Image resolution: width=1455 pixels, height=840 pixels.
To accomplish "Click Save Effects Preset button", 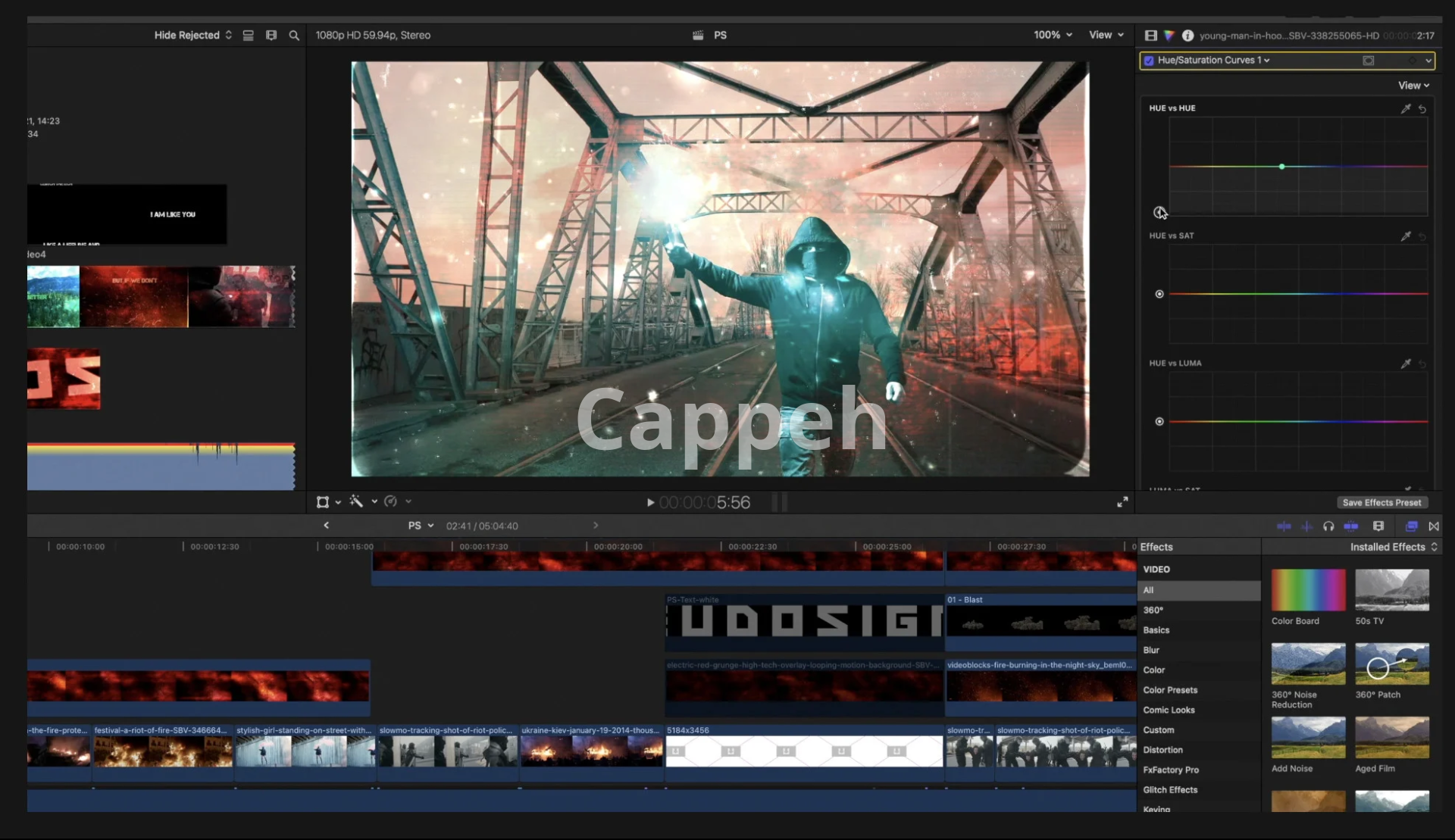I will (x=1381, y=503).
